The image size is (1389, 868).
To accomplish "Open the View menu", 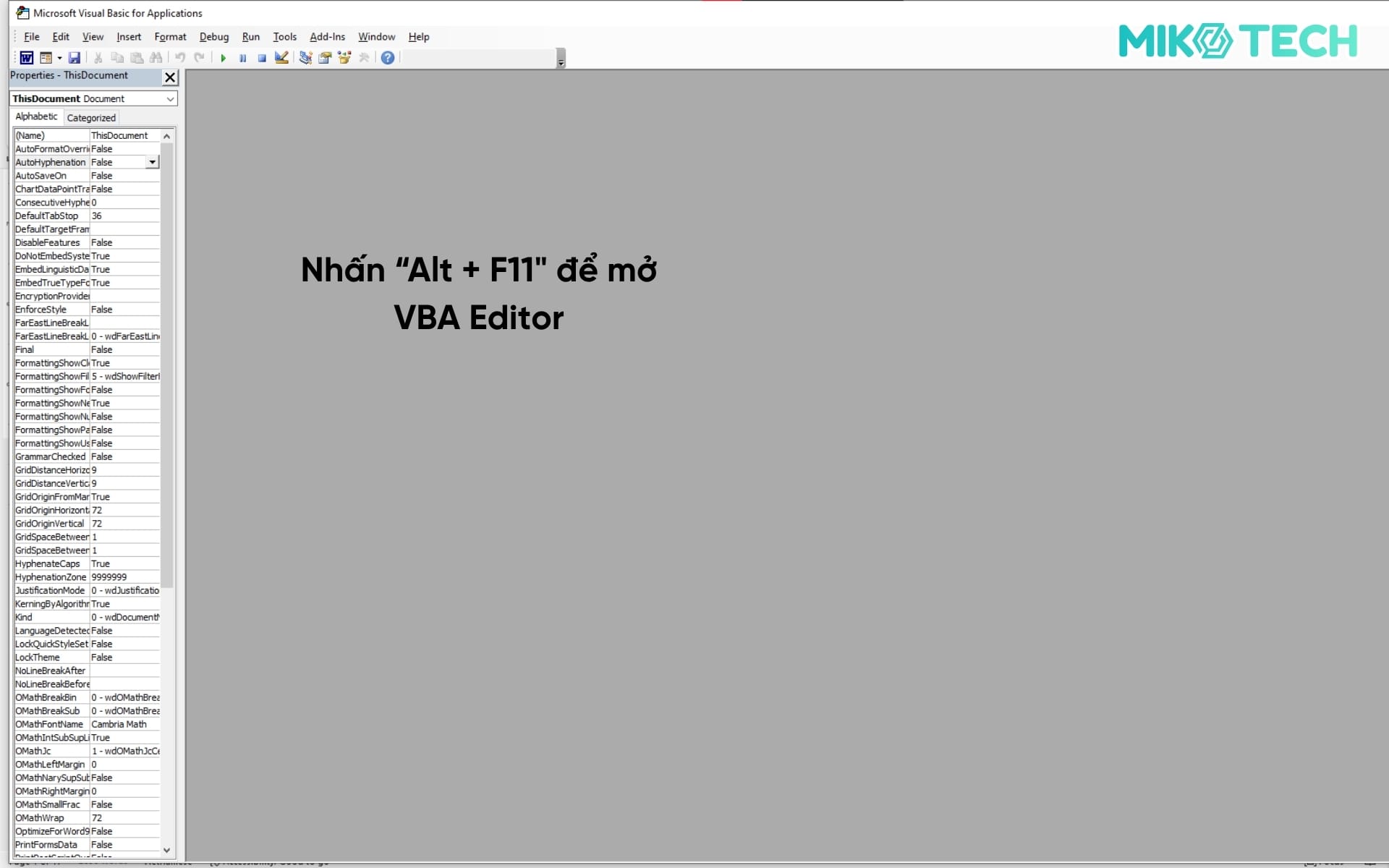I will pos(93,37).
